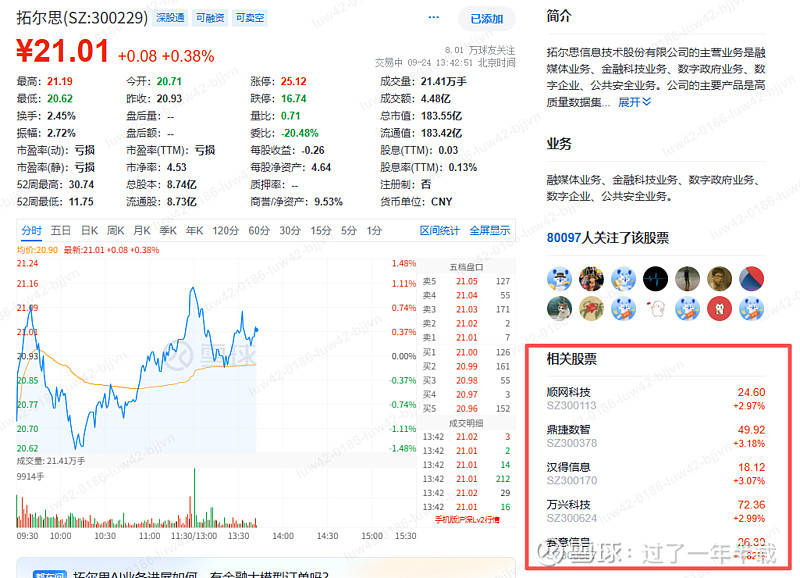
Task: Click the 总市值 value 183.55亿
Action: (x=441, y=116)
